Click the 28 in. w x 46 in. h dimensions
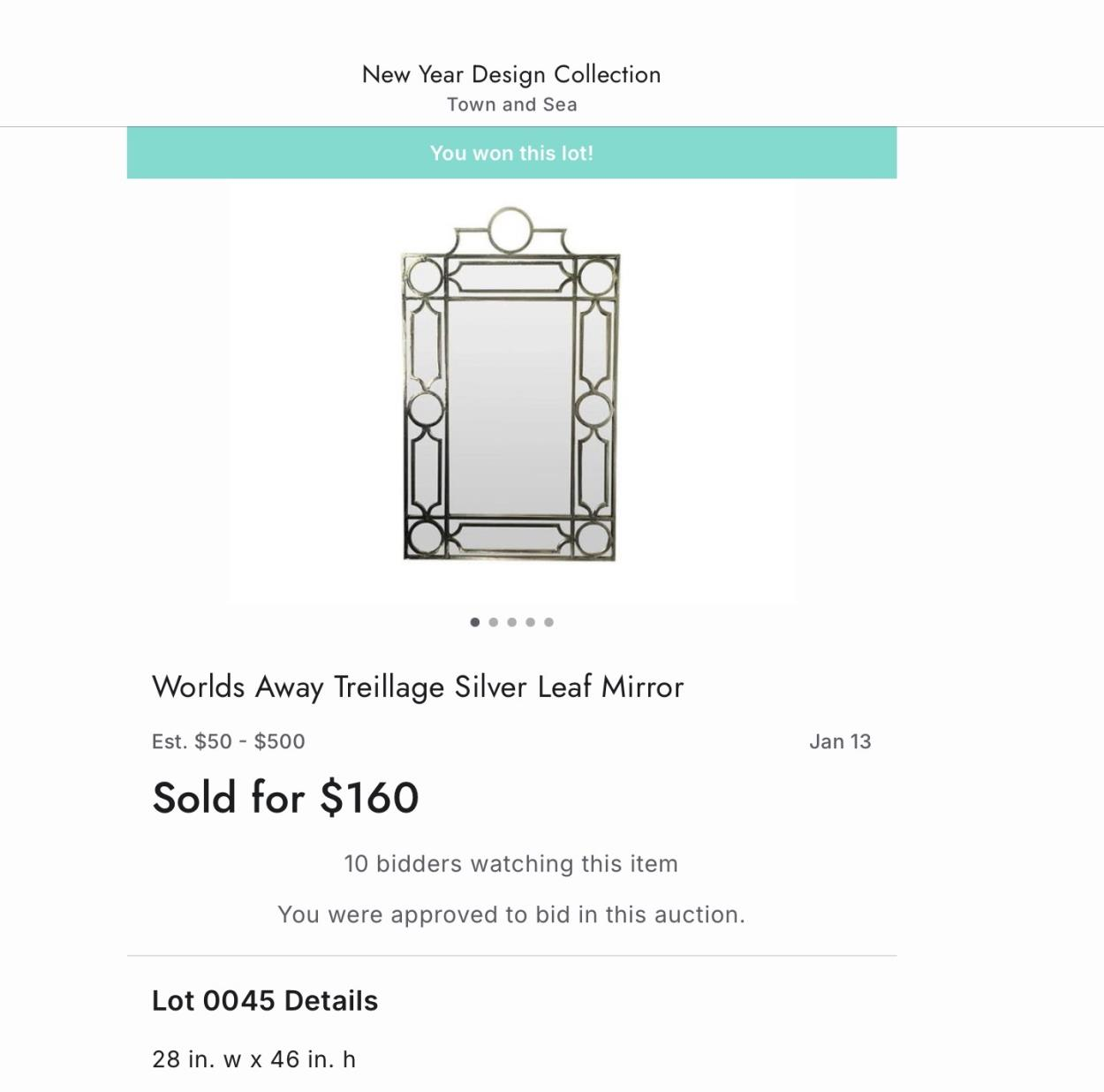 click(x=253, y=1058)
